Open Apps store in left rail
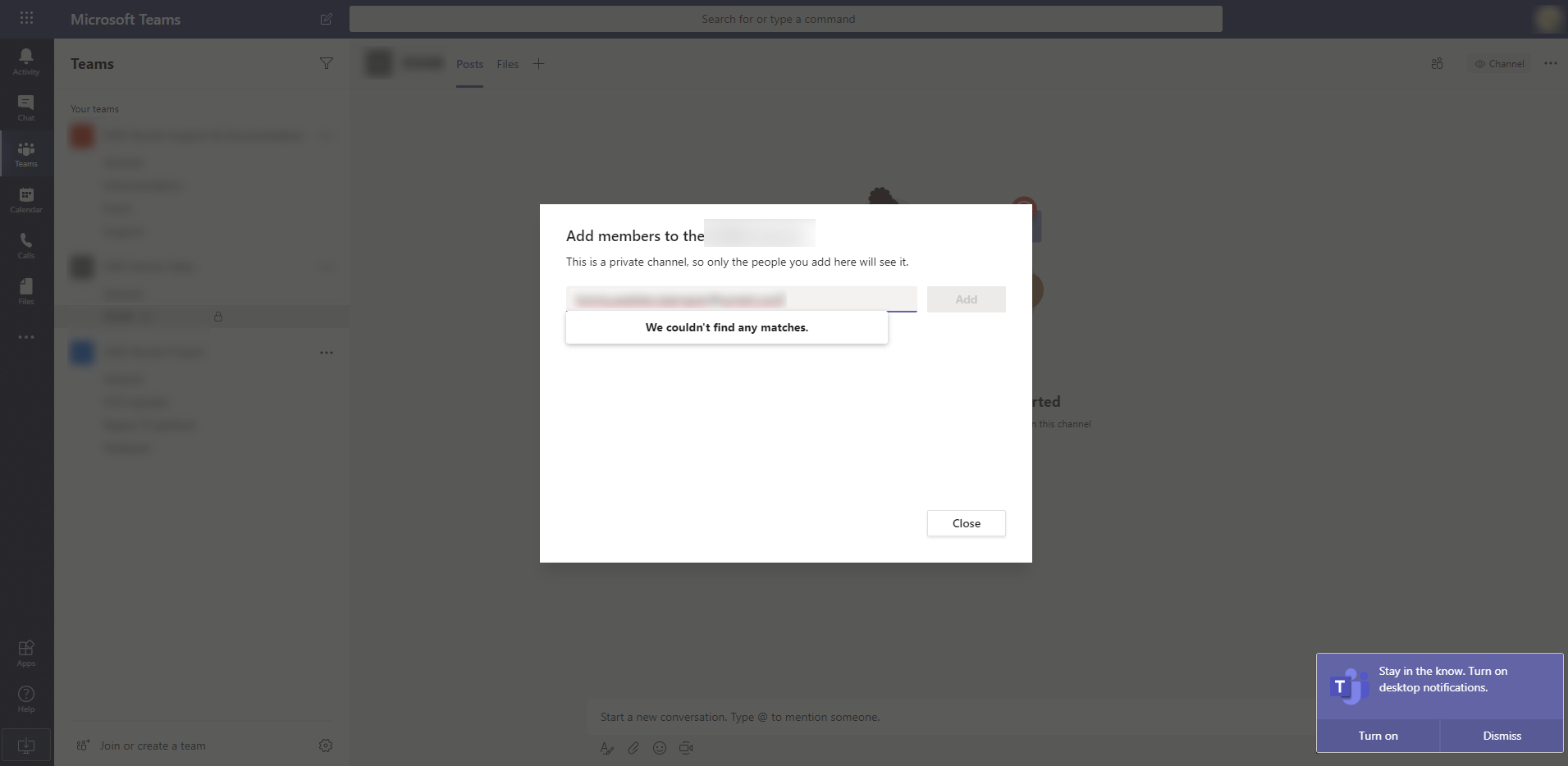This screenshot has width=1568, height=766. [26, 653]
